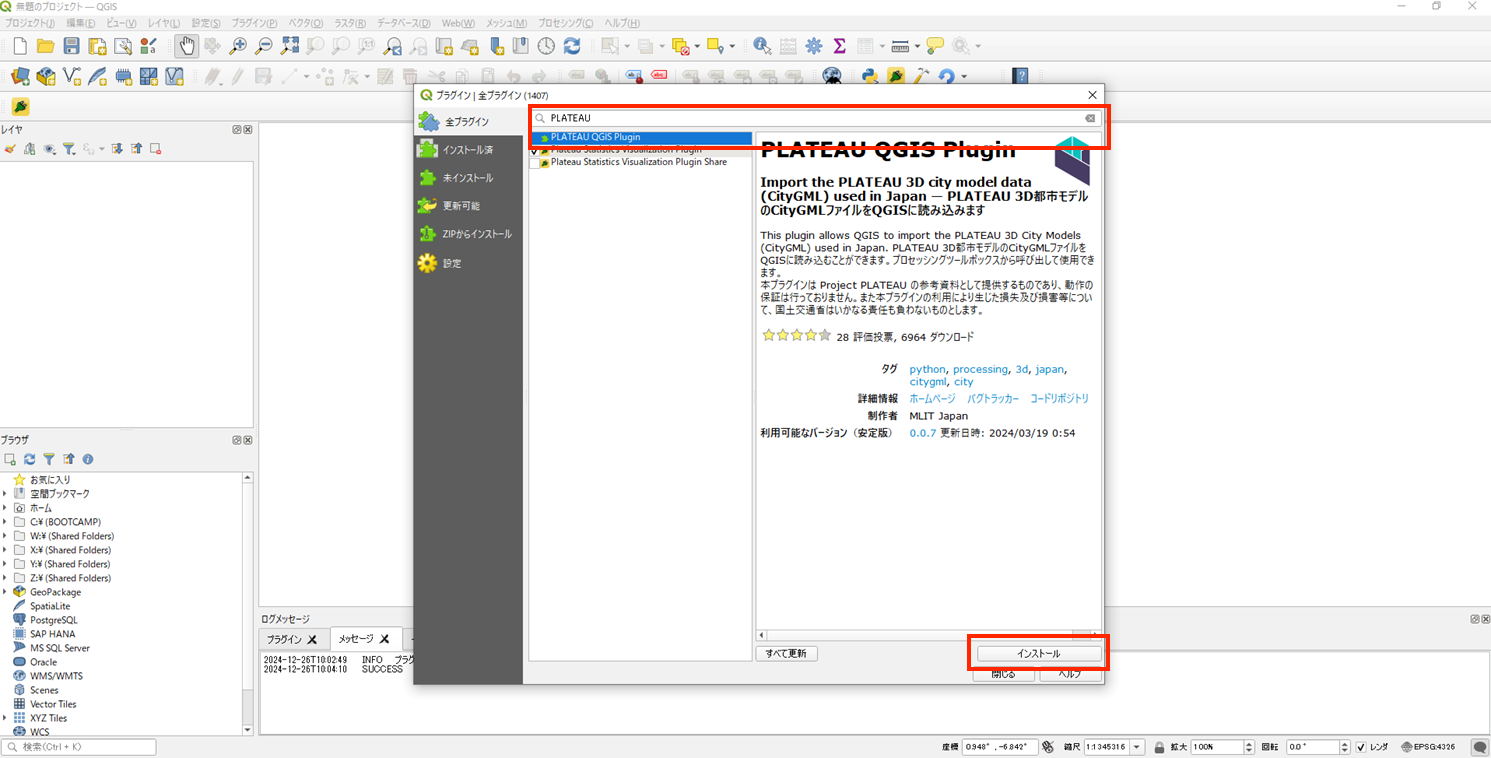The width and height of the screenshot is (1491, 758).
Task: Open the Installed plugins section in sidebar
Action: pos(468,150)
